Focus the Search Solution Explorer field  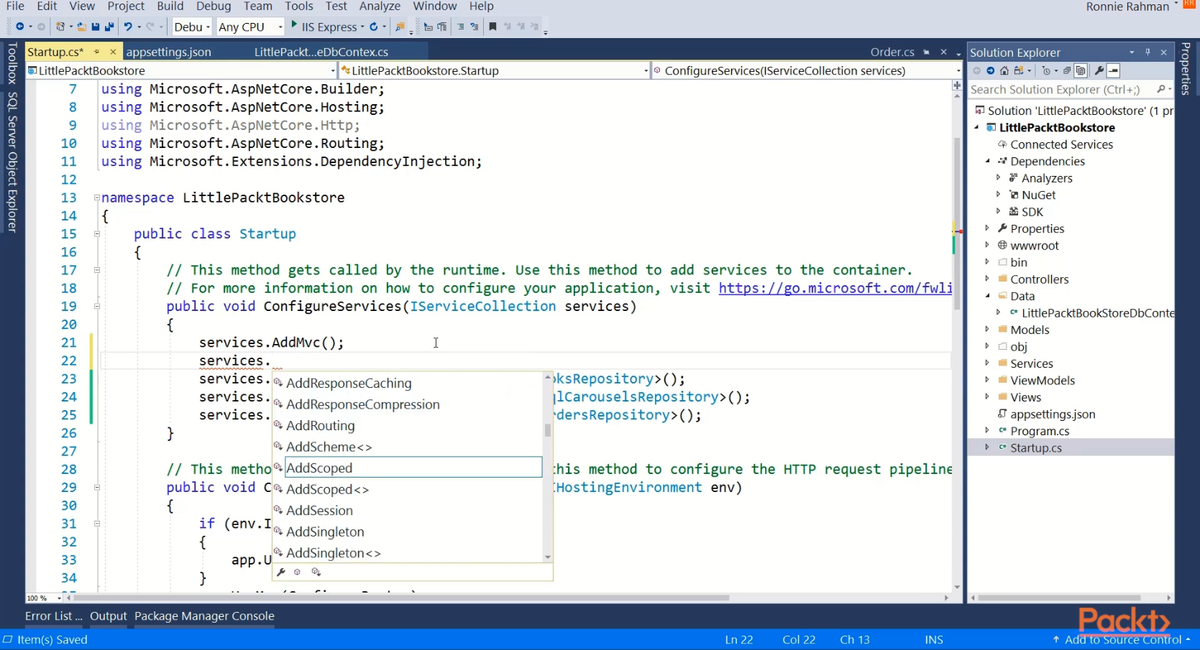click(x=1060, y=89)
